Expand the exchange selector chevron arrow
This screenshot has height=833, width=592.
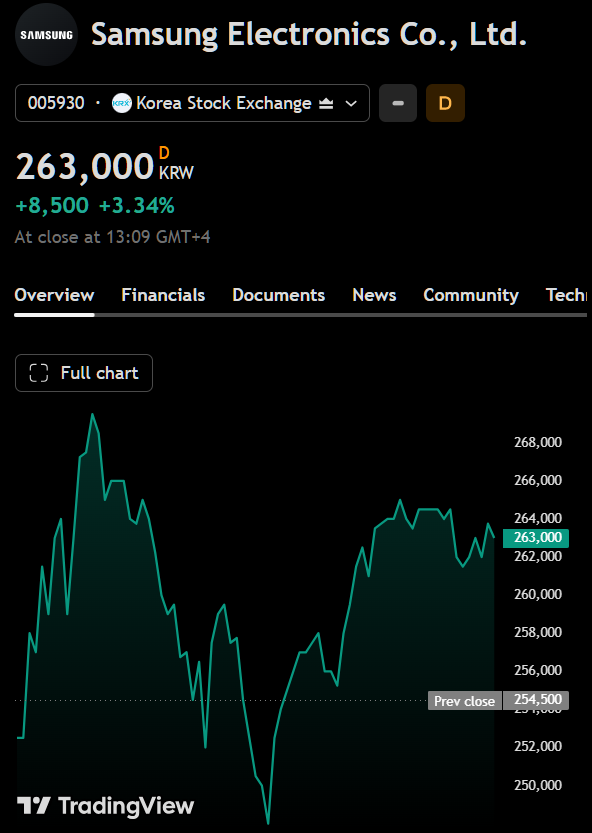point(351,103)
